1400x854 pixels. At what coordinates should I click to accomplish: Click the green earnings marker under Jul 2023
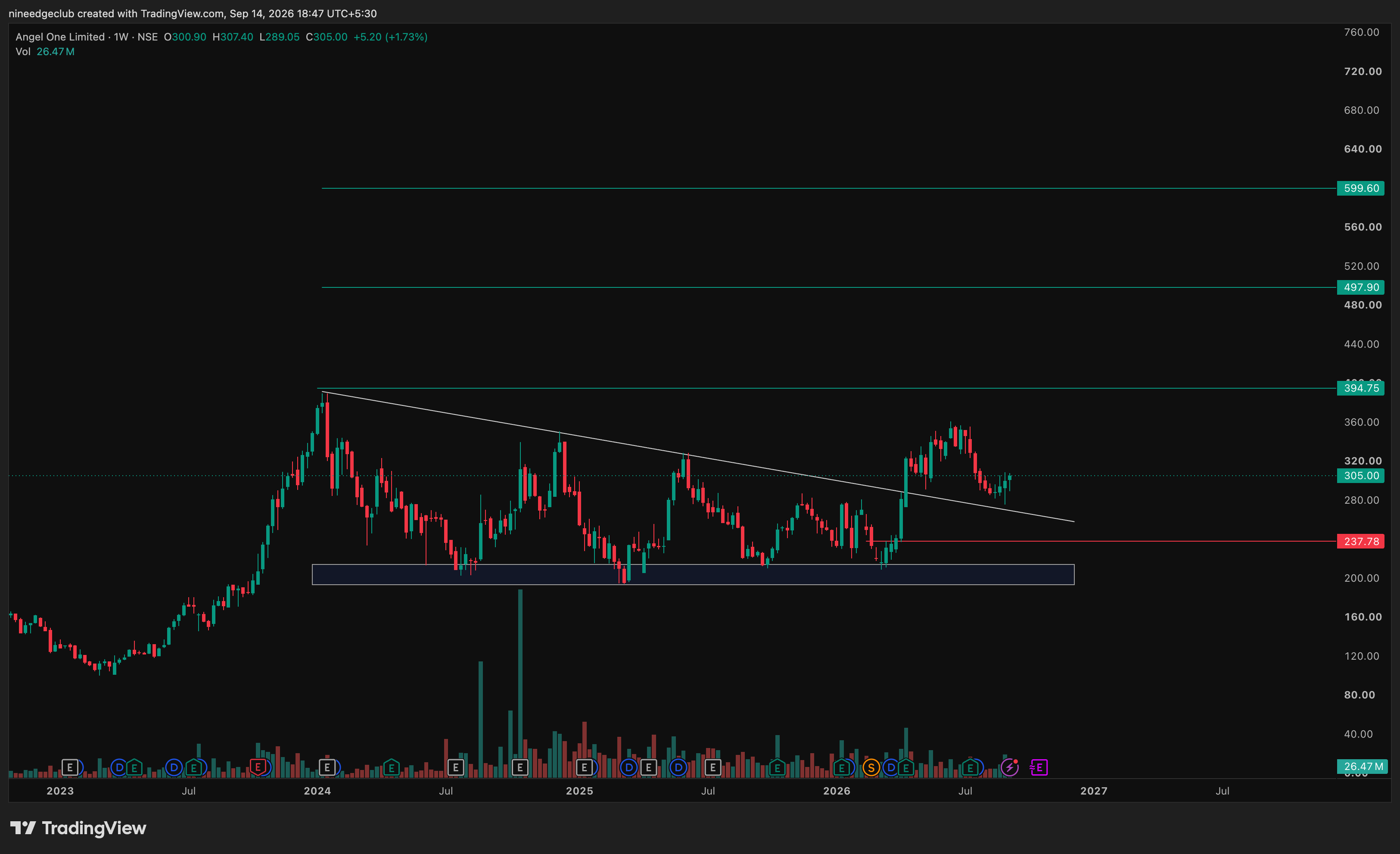pyautogui.click(x=194, y=768)
